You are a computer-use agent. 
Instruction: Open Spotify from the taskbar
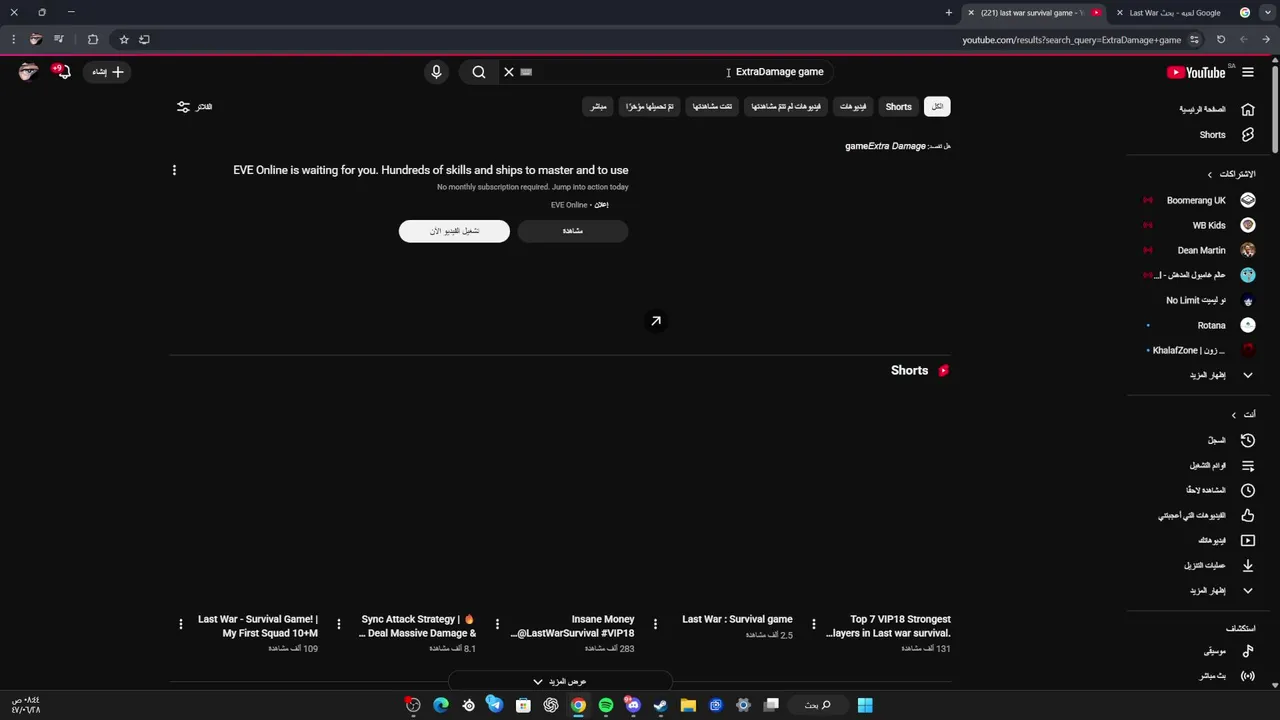606,705
